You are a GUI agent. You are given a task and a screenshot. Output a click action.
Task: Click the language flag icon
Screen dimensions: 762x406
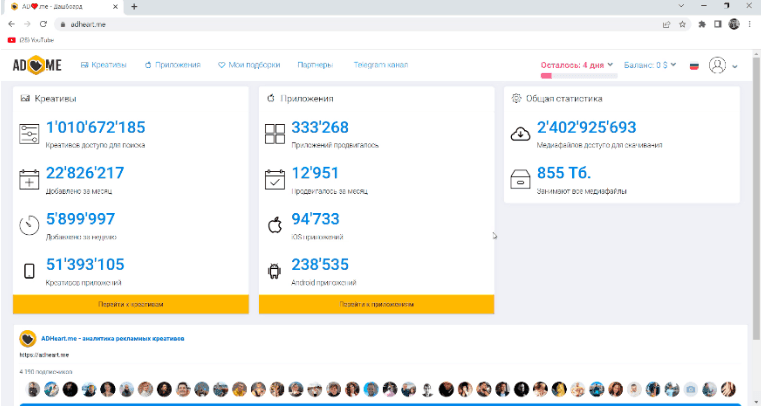coord(694,66)
